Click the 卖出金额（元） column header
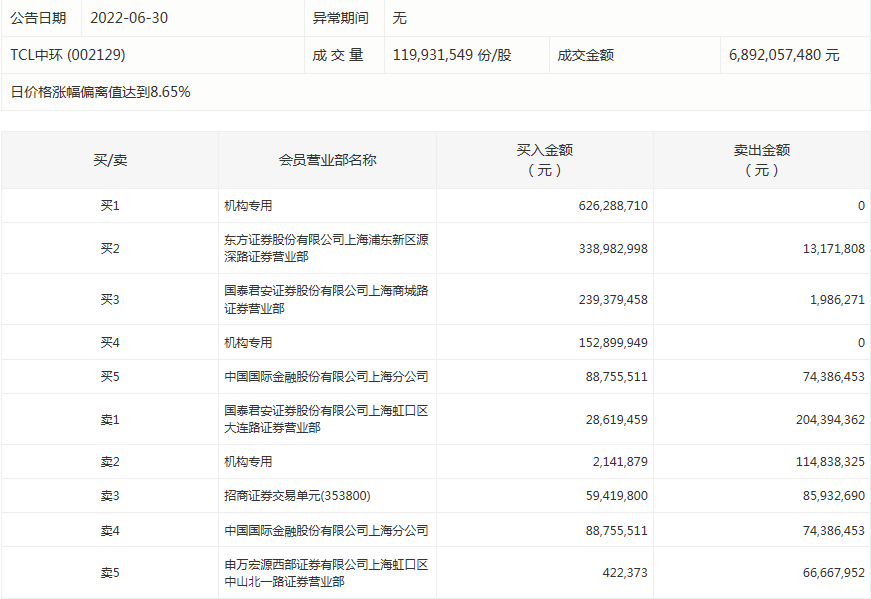The height and width of the screenshot is (599, 871). tap(761, 160)
